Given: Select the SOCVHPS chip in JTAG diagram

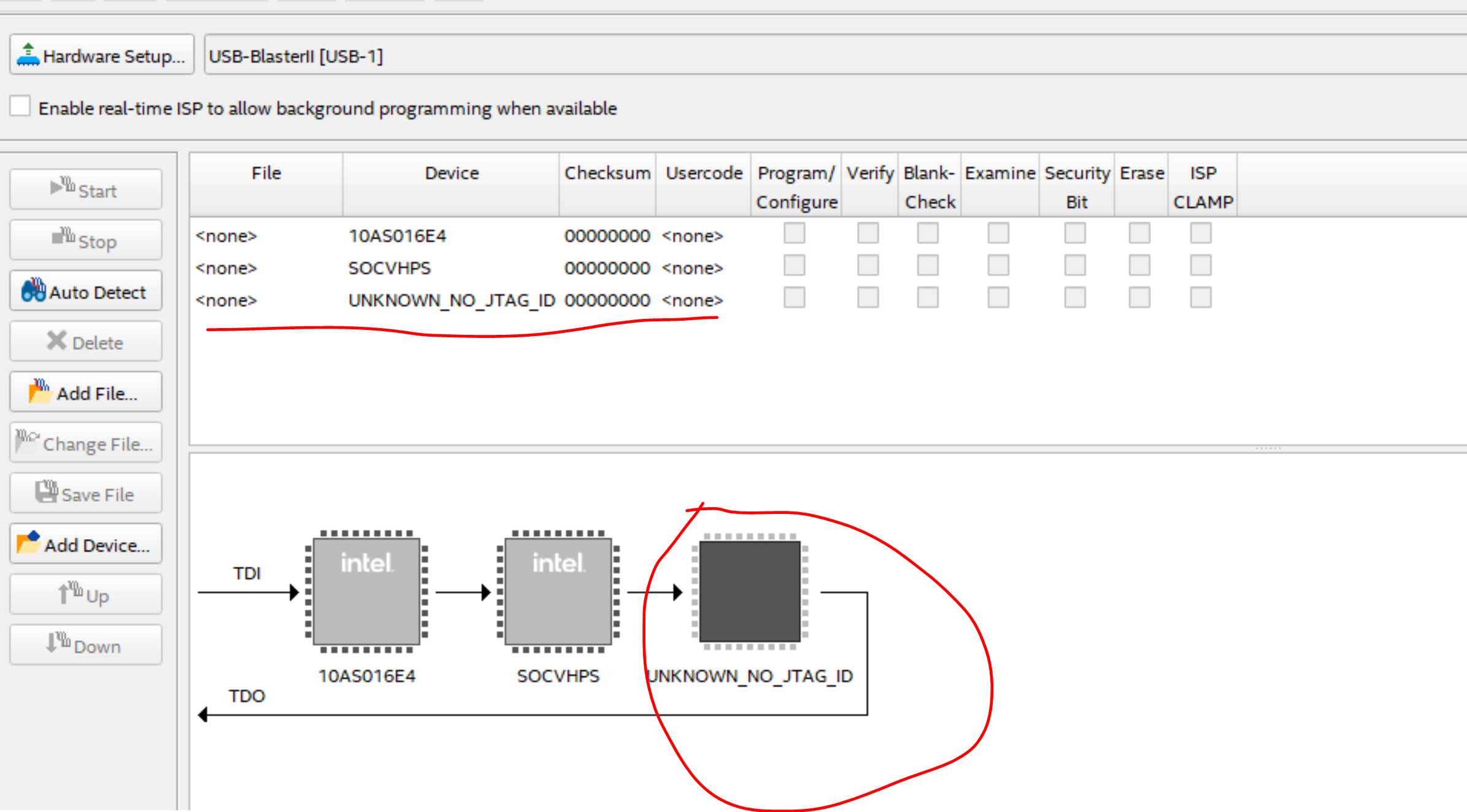Looking at the screenshot, I should [558, 591].
